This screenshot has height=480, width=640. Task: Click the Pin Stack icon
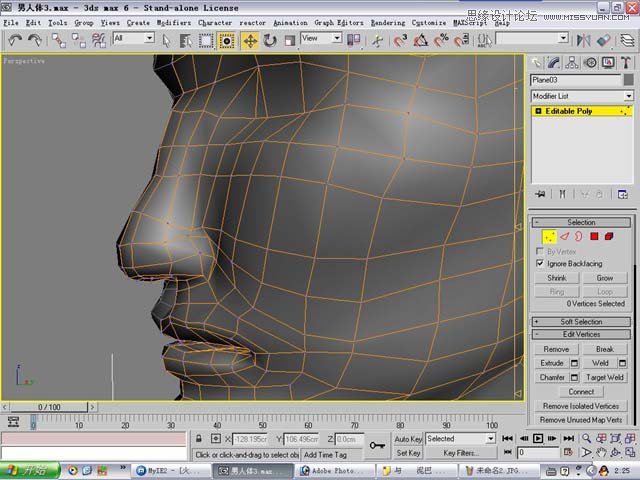click(x=541, y=194)
